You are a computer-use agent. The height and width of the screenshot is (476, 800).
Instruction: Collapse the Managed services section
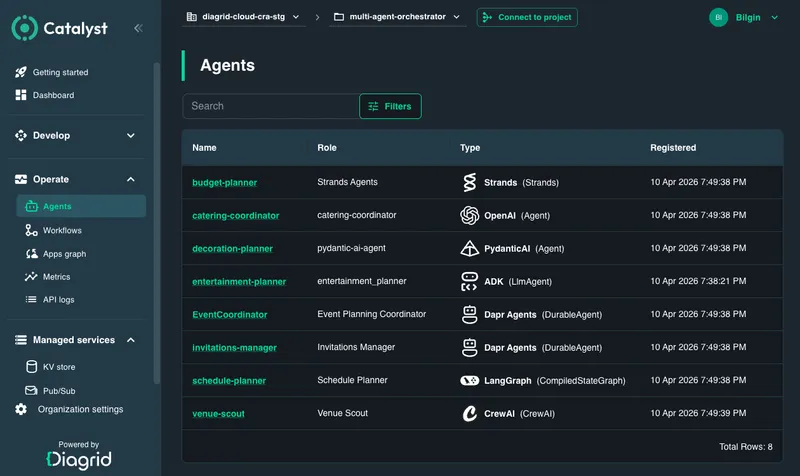coord(130,340)
